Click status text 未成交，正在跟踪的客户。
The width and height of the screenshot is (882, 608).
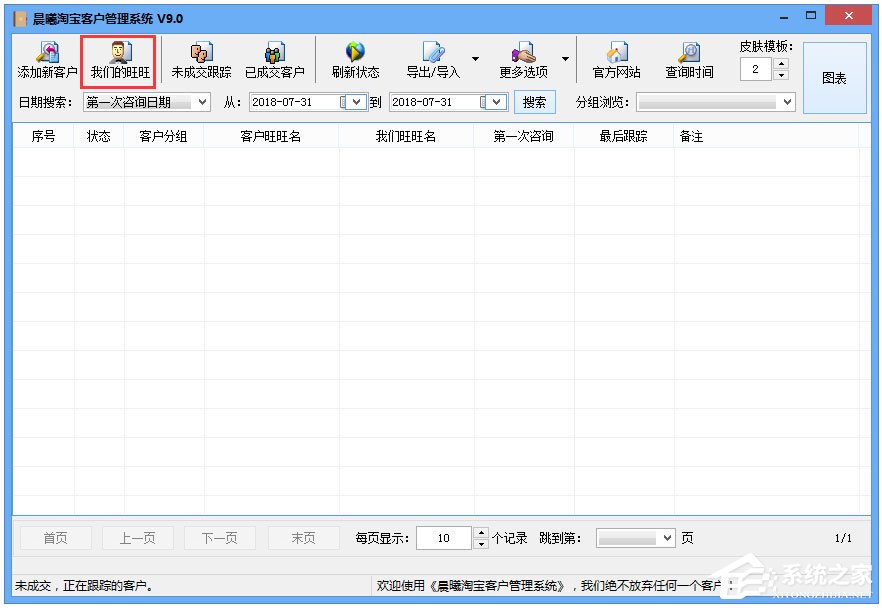click(x=84, y=586)
